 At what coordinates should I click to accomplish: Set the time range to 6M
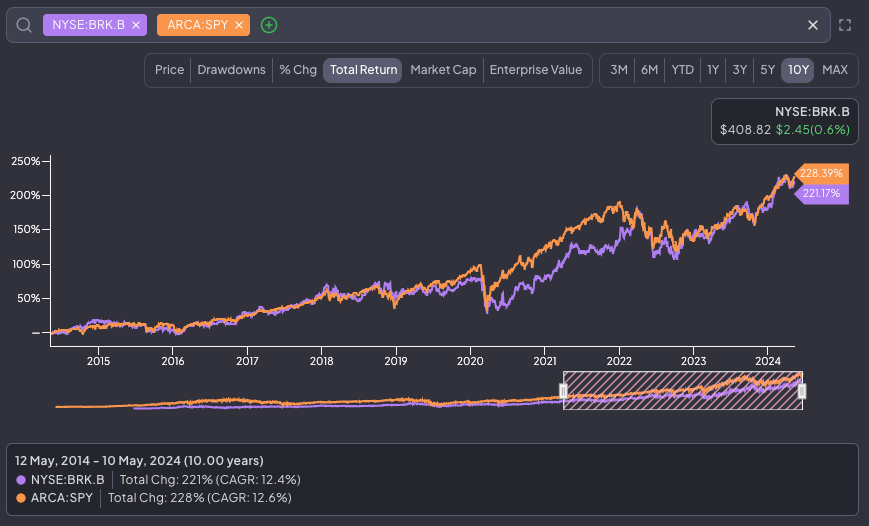pyautogui.click(x=649, y=70)
